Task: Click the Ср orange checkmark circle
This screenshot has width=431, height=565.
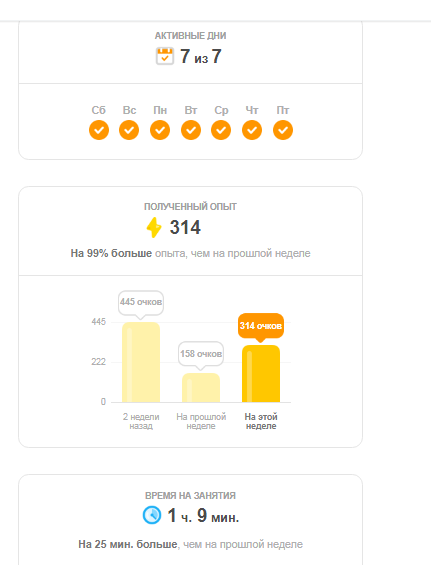Action: [221, 130]
